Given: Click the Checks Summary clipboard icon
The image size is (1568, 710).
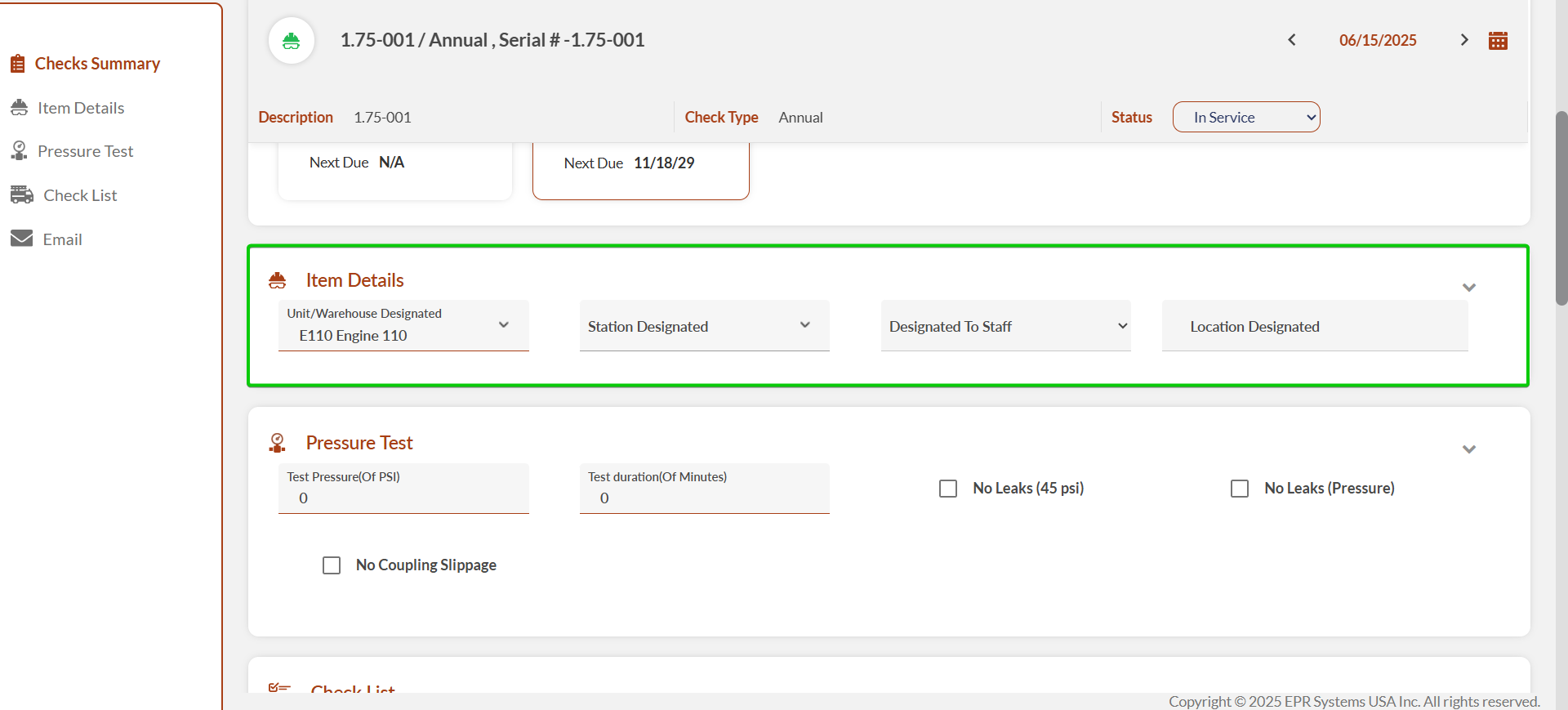Looking at the screenshot, I should point(17,64).
